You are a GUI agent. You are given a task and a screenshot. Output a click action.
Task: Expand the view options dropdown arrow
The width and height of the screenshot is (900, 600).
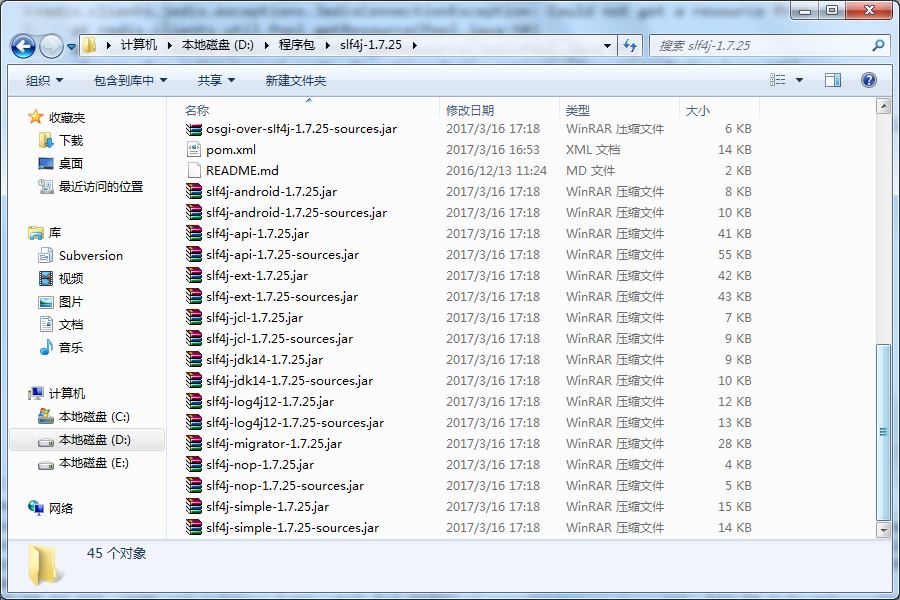(800, 80)
